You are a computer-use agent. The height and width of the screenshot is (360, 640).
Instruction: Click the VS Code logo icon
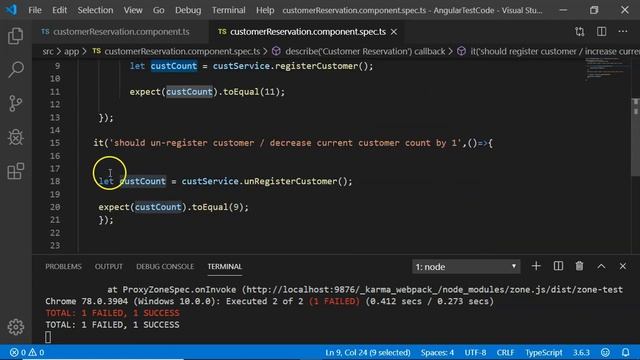click(x=11, y=10)
